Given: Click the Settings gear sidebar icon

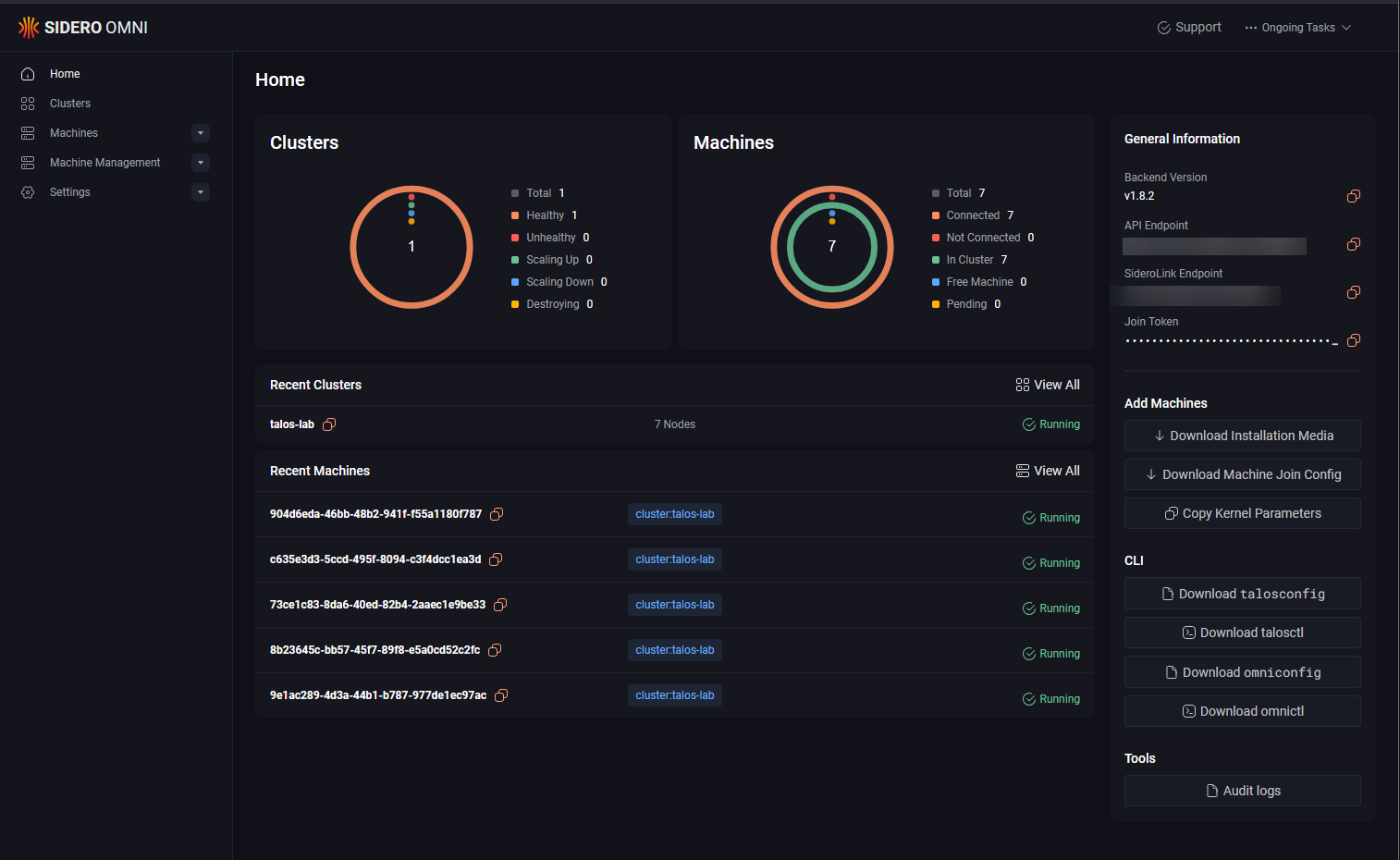Looking at the screenshot, I should click(x=28, y=192).
